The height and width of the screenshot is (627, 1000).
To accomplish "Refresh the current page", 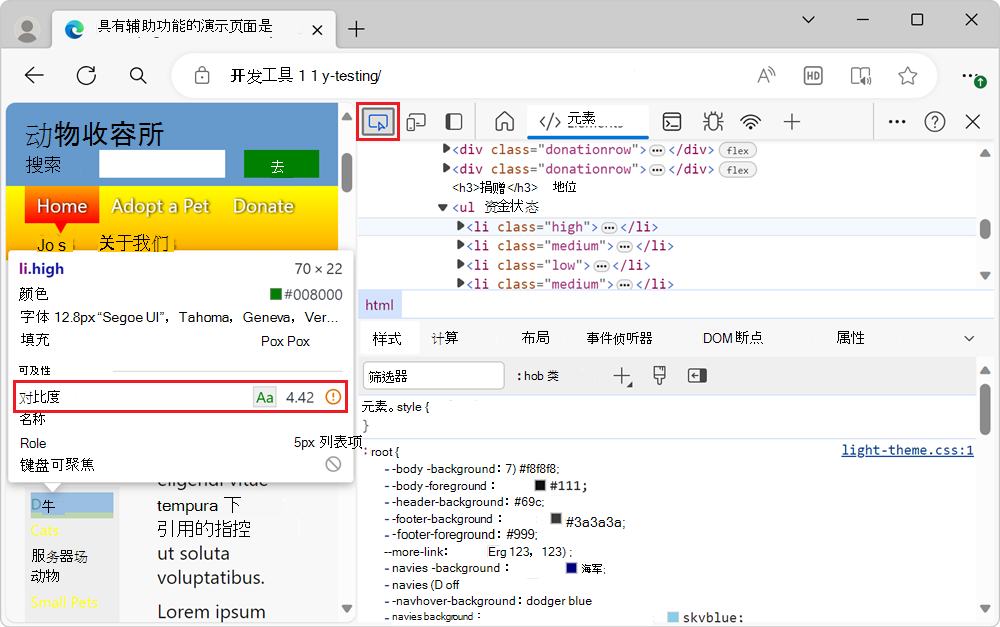I will [86, 75].
